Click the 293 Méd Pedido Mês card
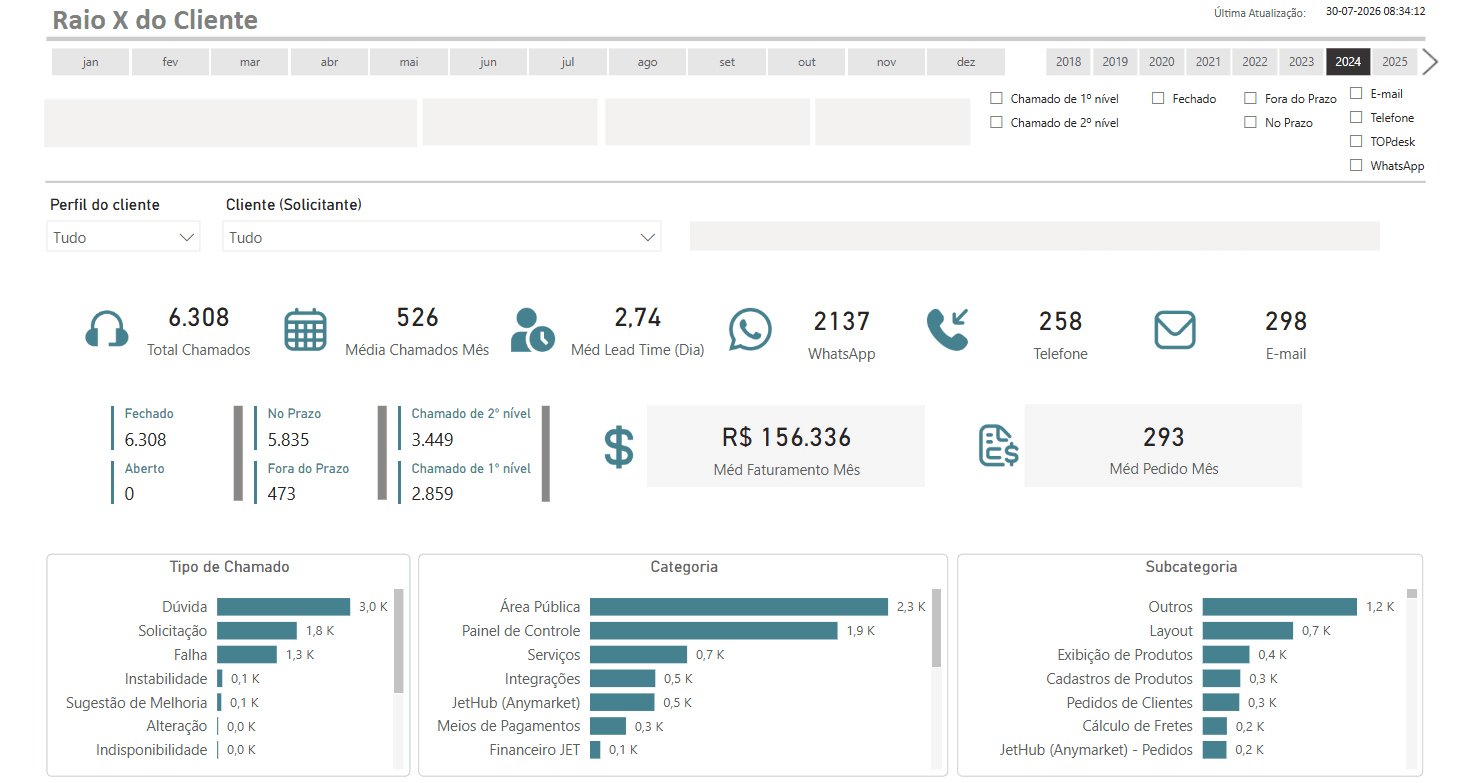 tap(1163, 446)
